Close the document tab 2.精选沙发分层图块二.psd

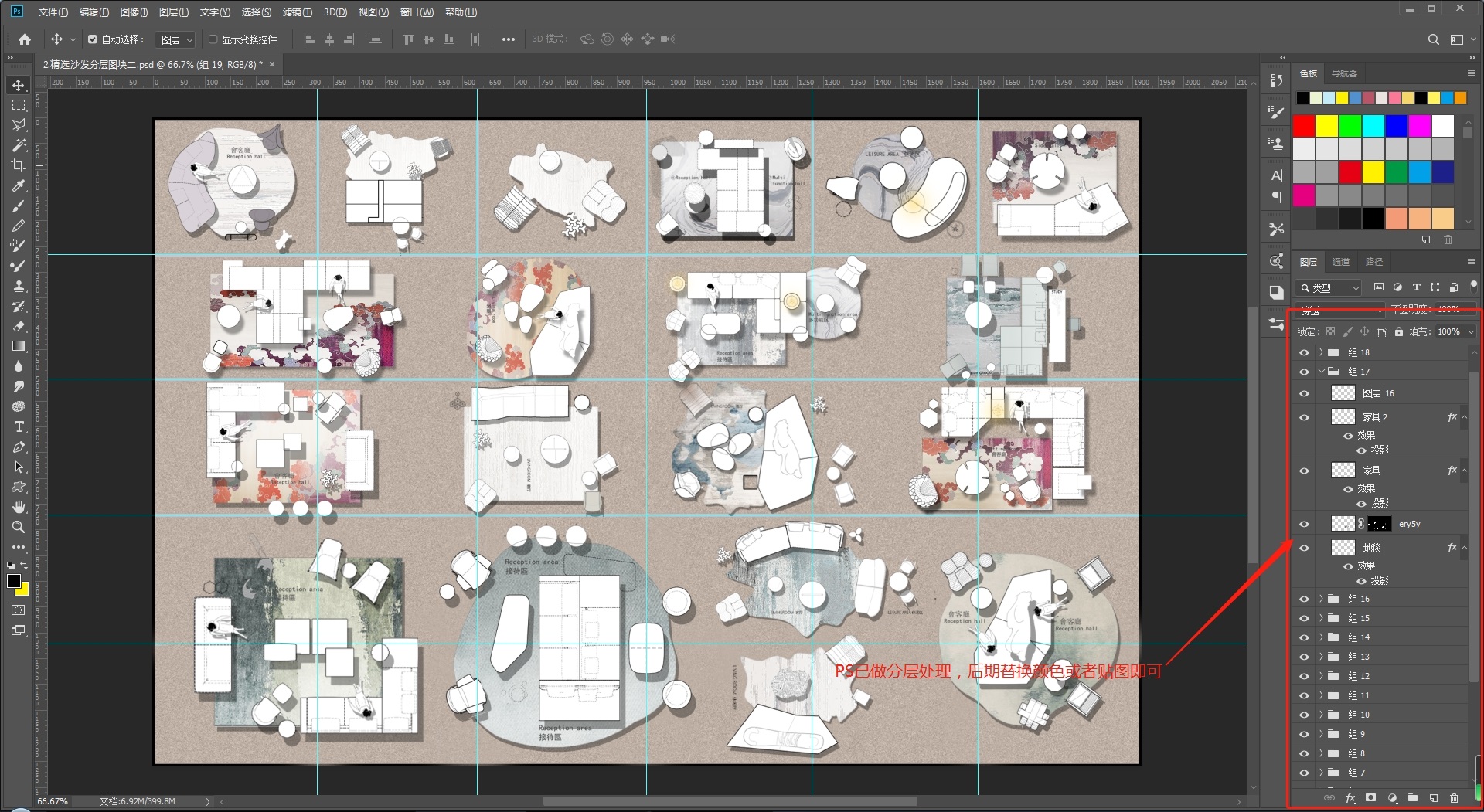click(272, 64)
